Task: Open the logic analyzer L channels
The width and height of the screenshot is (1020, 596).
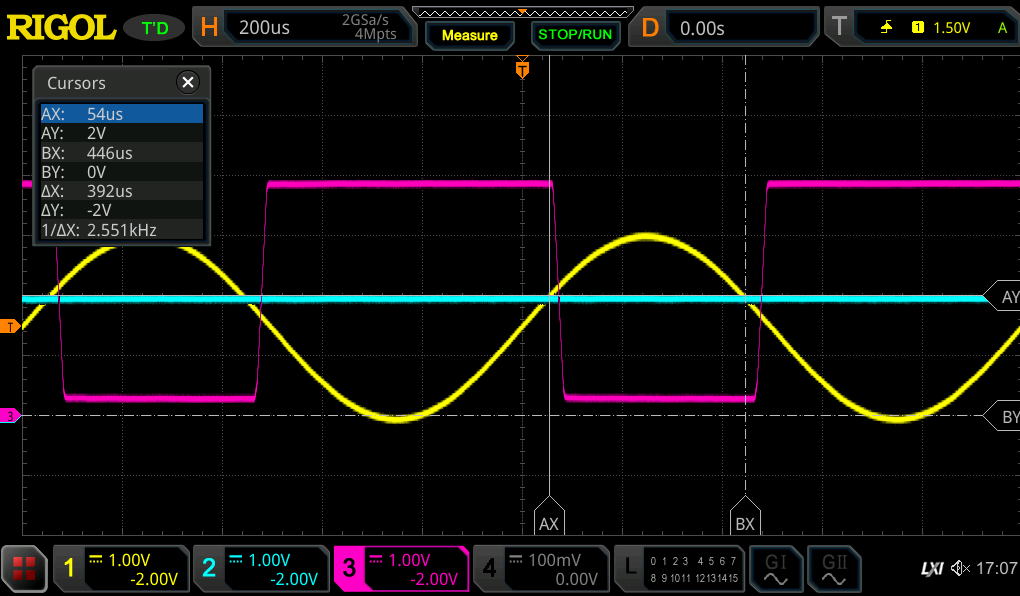Action: click(x=678, y=569)
